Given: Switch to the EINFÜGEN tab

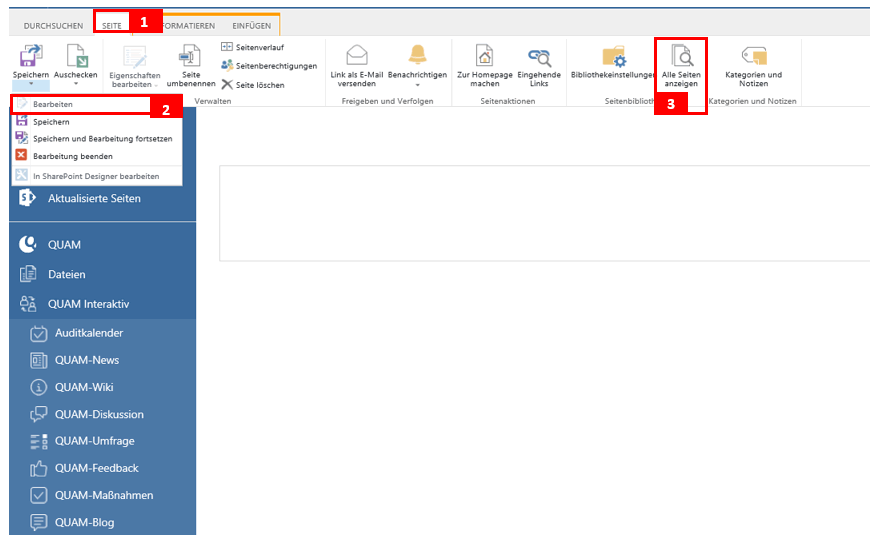Looking at the screenshot, I should (x=251, y=26).
